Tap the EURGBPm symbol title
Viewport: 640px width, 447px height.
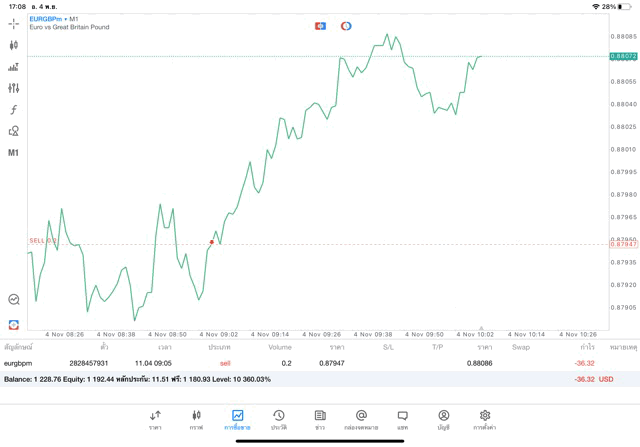(46, 18)
